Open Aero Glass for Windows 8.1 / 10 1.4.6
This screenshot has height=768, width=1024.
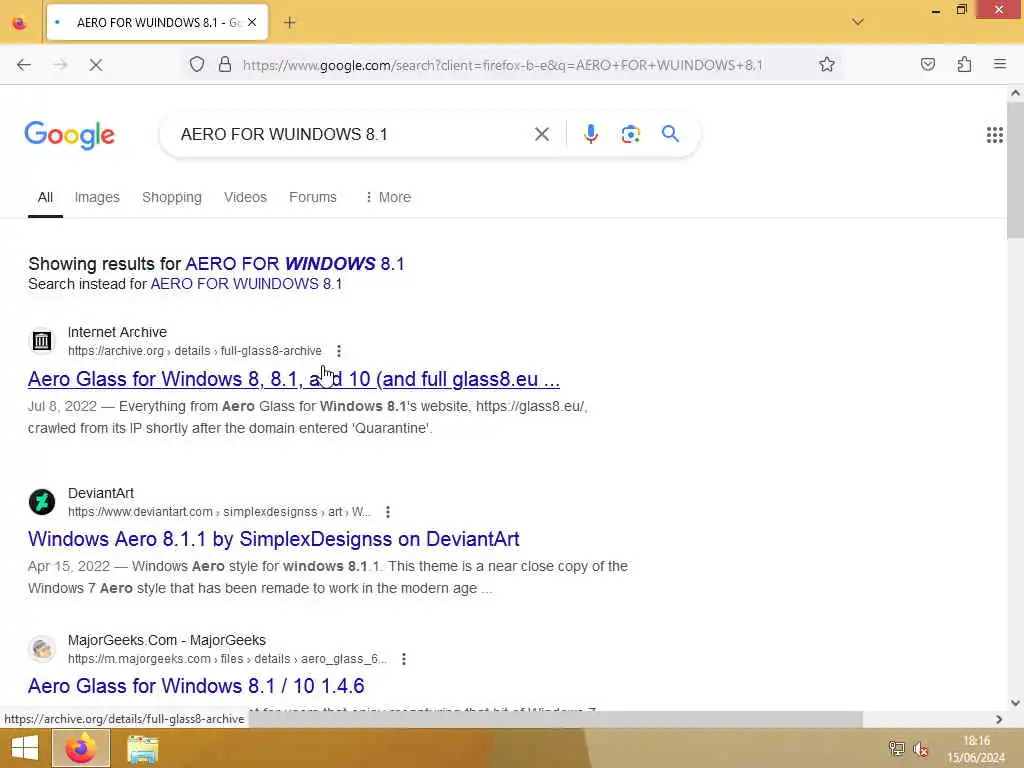tap(196, 686)
